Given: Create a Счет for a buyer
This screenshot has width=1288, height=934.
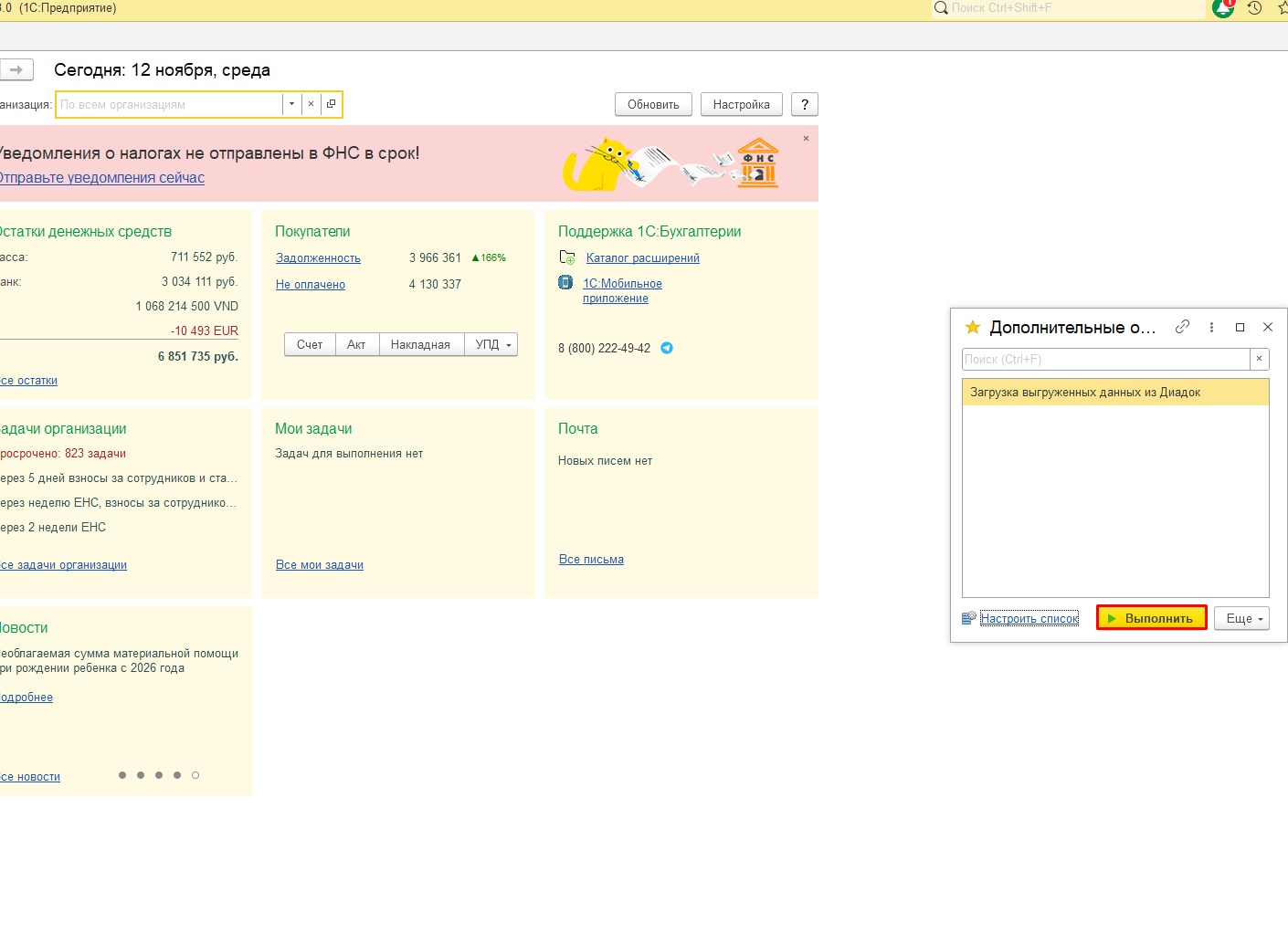Looking at the screenshot, I should [310, 344].
